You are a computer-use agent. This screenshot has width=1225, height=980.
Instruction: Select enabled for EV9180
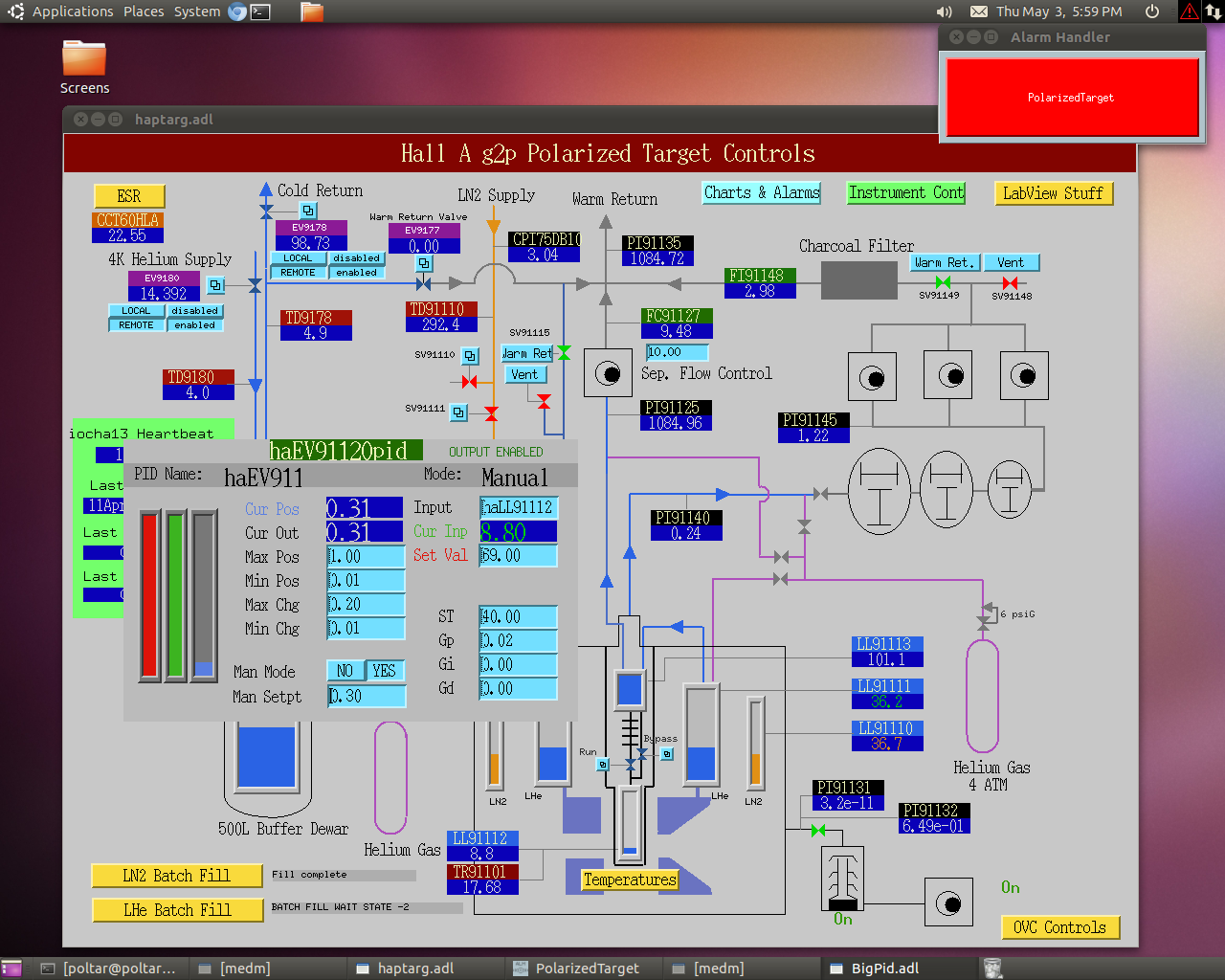[x=195, y=325]
